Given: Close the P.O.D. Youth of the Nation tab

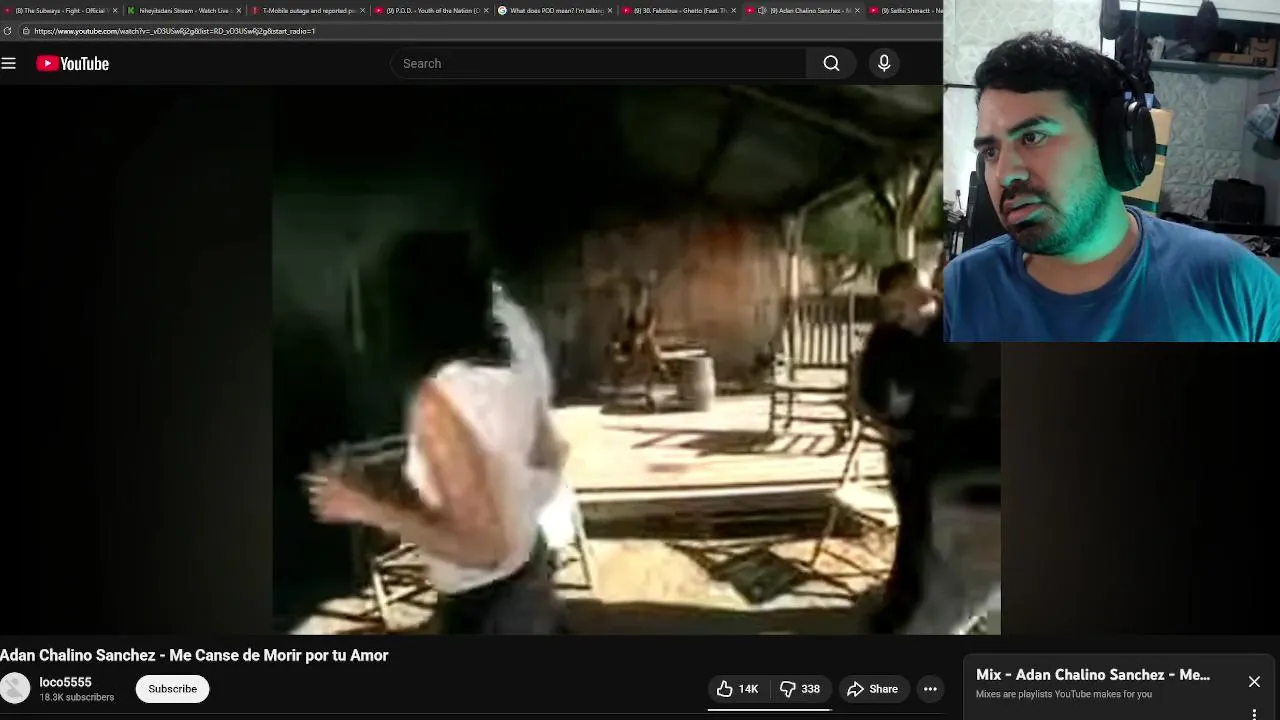Looking at the screenshot, I should coord(486,10).
